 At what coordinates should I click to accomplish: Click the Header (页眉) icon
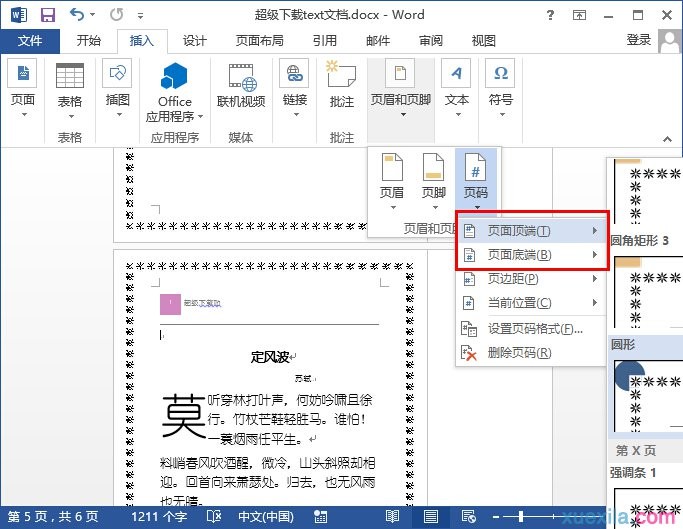(393, 177)
